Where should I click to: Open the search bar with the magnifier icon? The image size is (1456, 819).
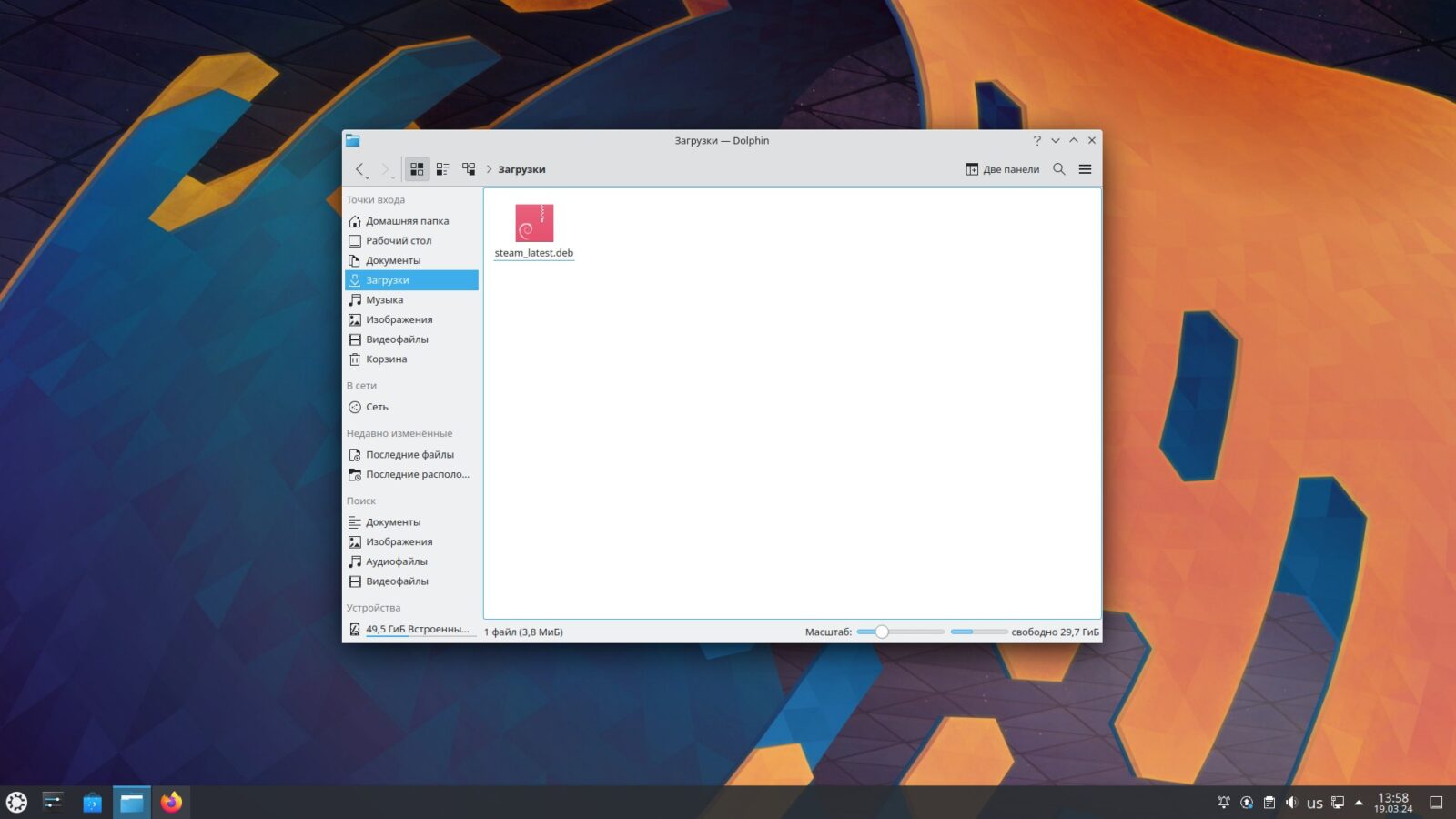tap(1059, 169)
